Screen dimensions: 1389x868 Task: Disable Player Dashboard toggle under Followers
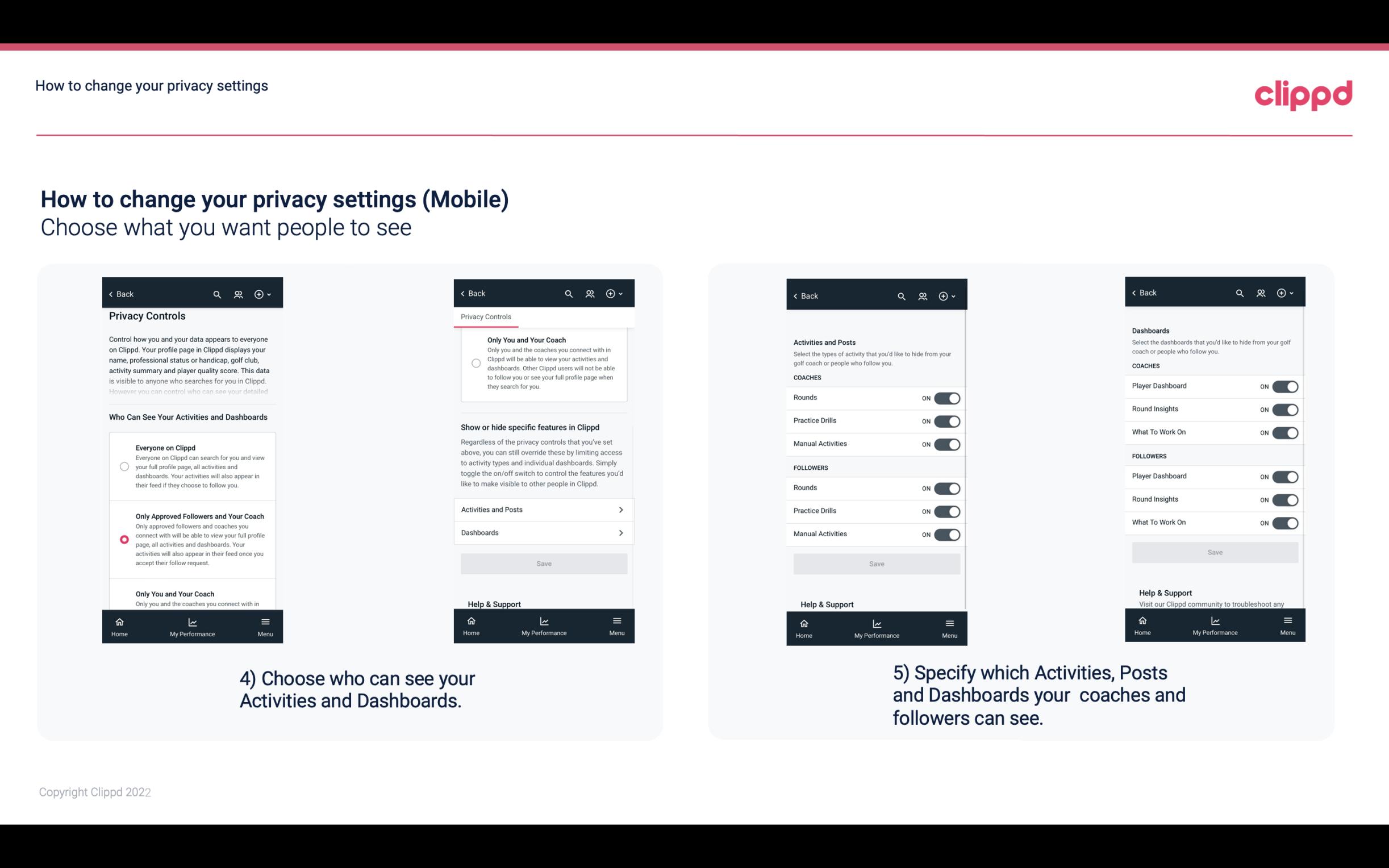[1285, 476]
